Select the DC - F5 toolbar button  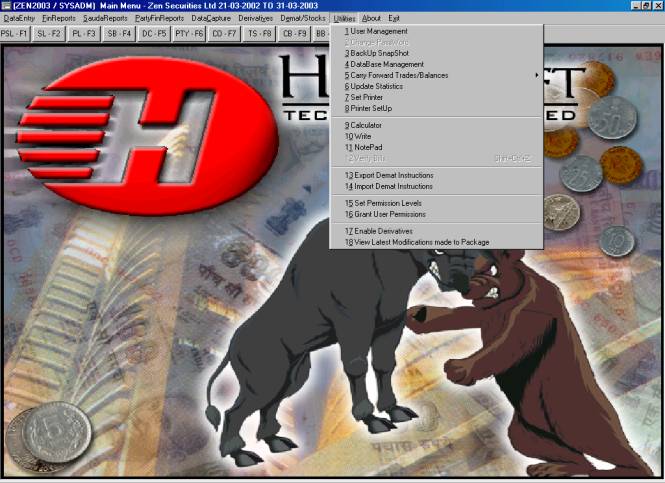(x=153, y=33)
